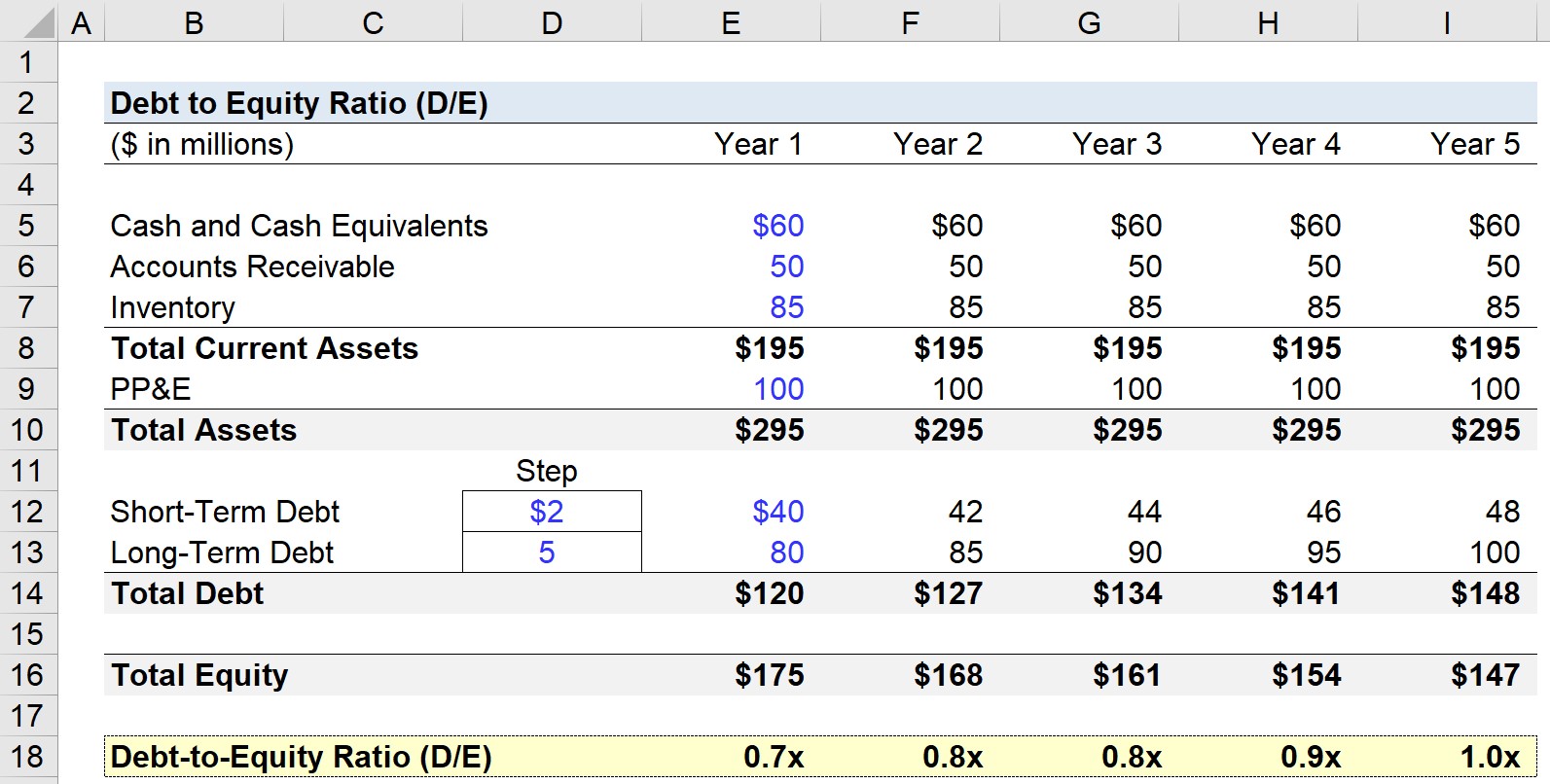Click the 'Step' header cell
This screenshot has width=1550, height=784.
pyautogui.click(x=547, y=471)
